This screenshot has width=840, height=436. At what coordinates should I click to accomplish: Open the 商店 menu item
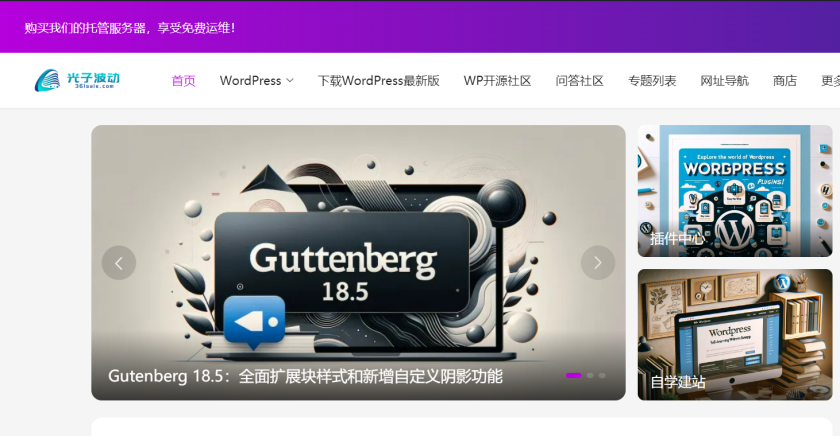tap(785, 81)
